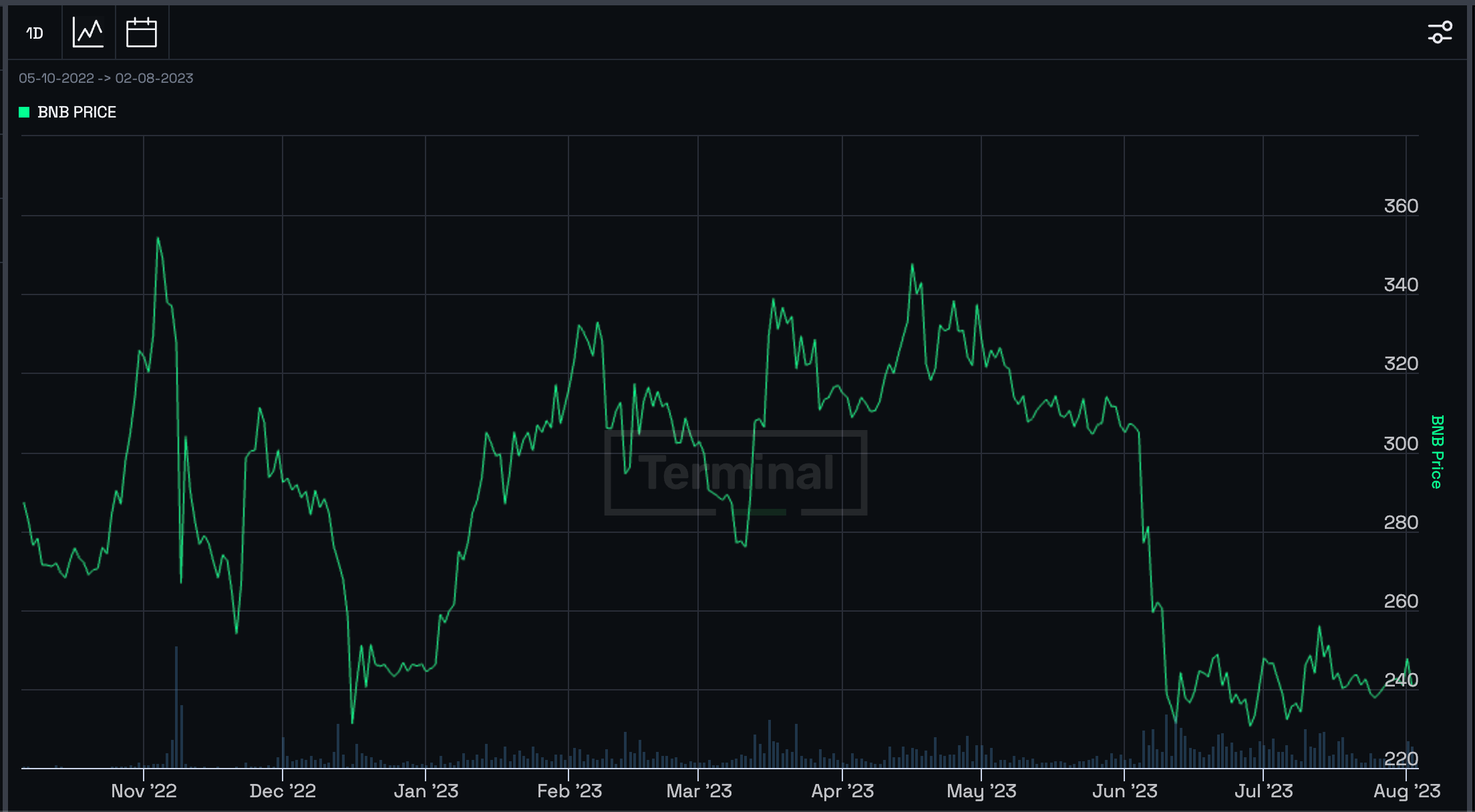Click the Apr '23 axis label
Image resolution: width=1475 pixels, height=812 pixels.
(x=842, y=791)
